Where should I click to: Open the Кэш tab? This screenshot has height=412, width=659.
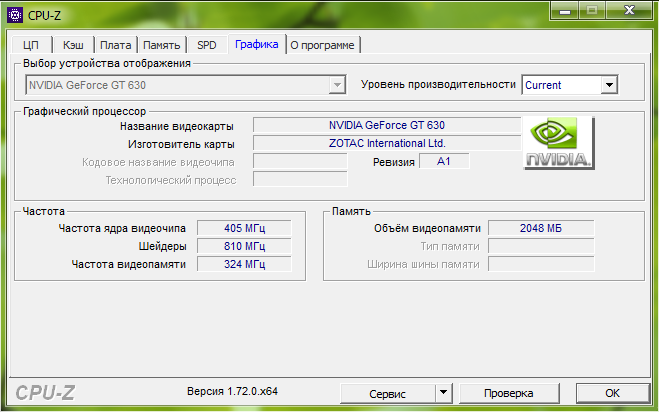(74, 45)
